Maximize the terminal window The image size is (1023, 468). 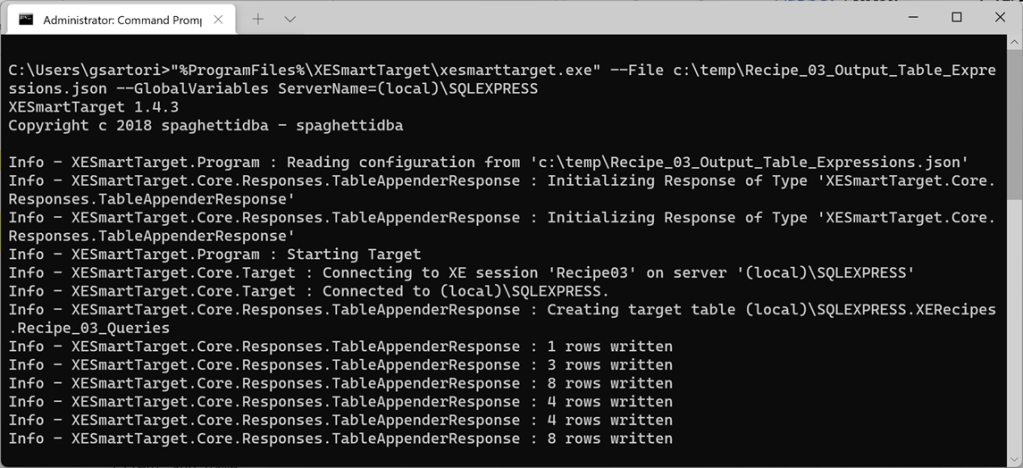tap(957, 17)
